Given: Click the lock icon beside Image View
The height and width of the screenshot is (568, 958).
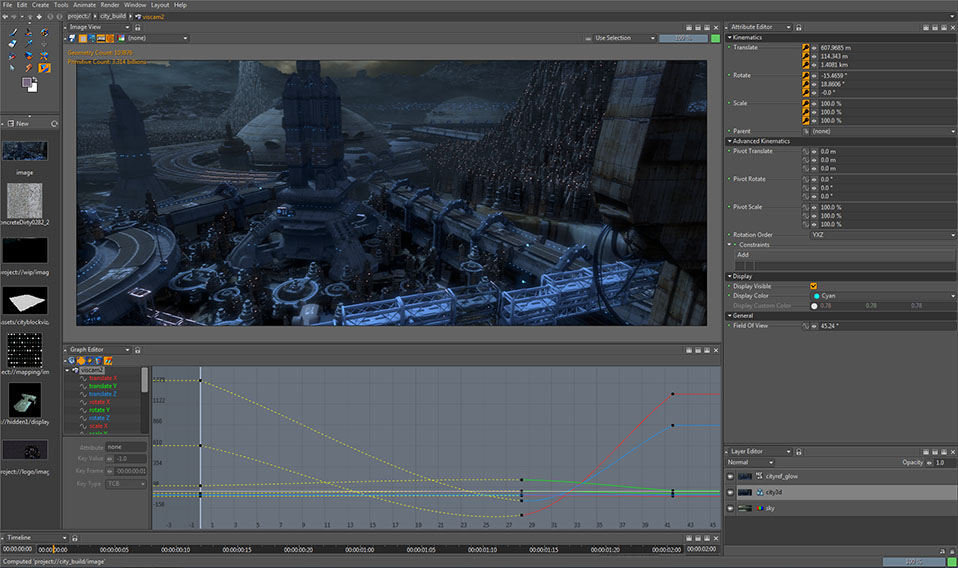Looking at the screenshot, I should tap(137, 27).
